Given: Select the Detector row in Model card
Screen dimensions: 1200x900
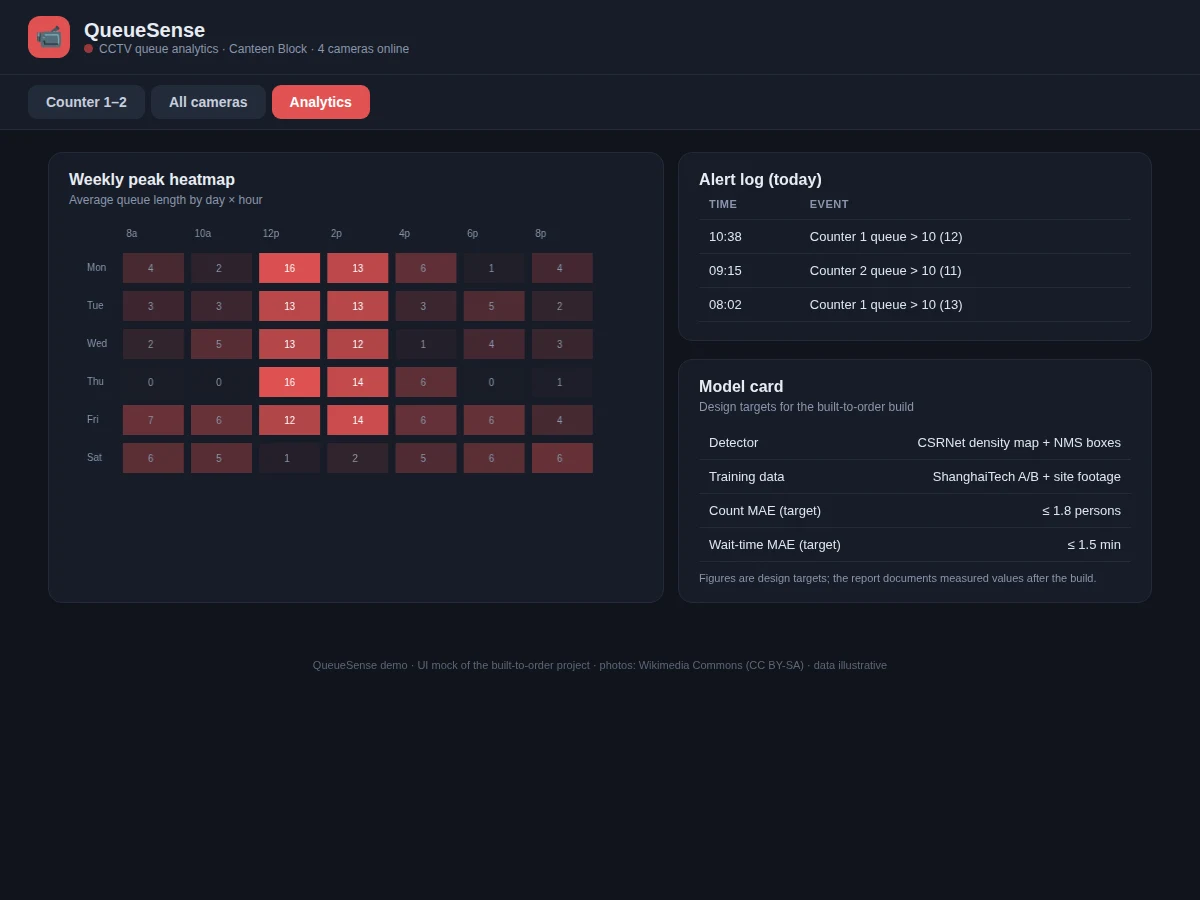Looking at the screenshot, I should pos(915,443).
